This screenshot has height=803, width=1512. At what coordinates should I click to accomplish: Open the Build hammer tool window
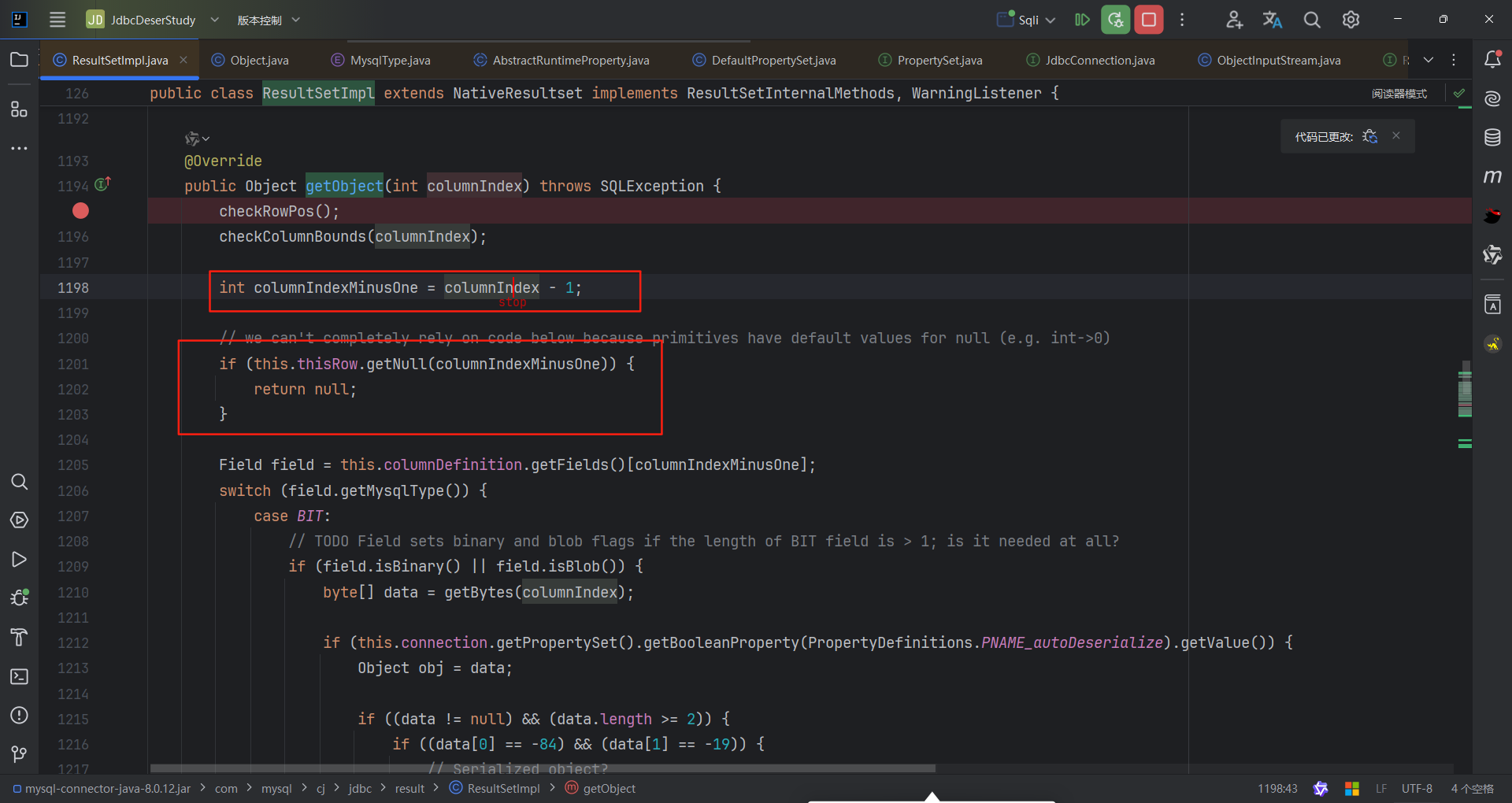point(19,638)
